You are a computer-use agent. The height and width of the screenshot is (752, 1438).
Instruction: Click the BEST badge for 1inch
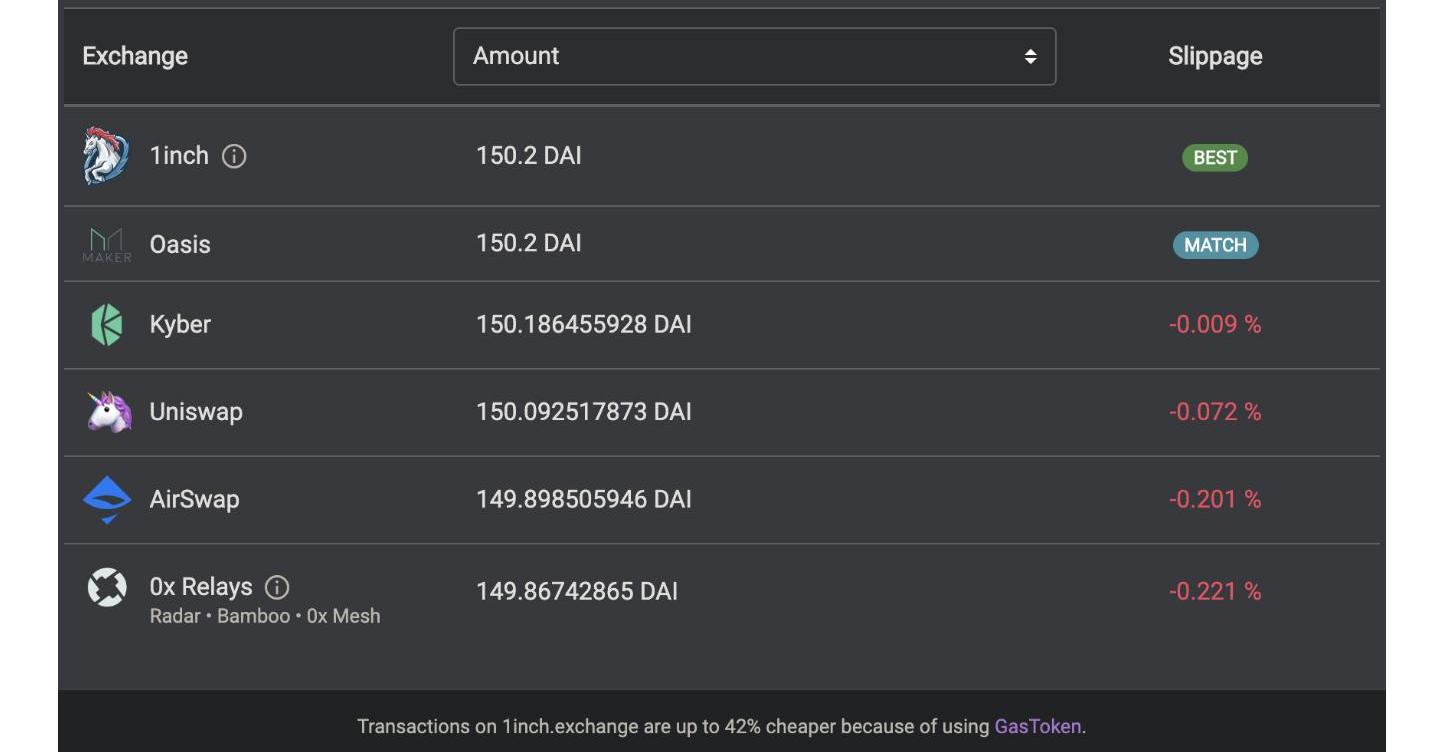click(1215, 157)
